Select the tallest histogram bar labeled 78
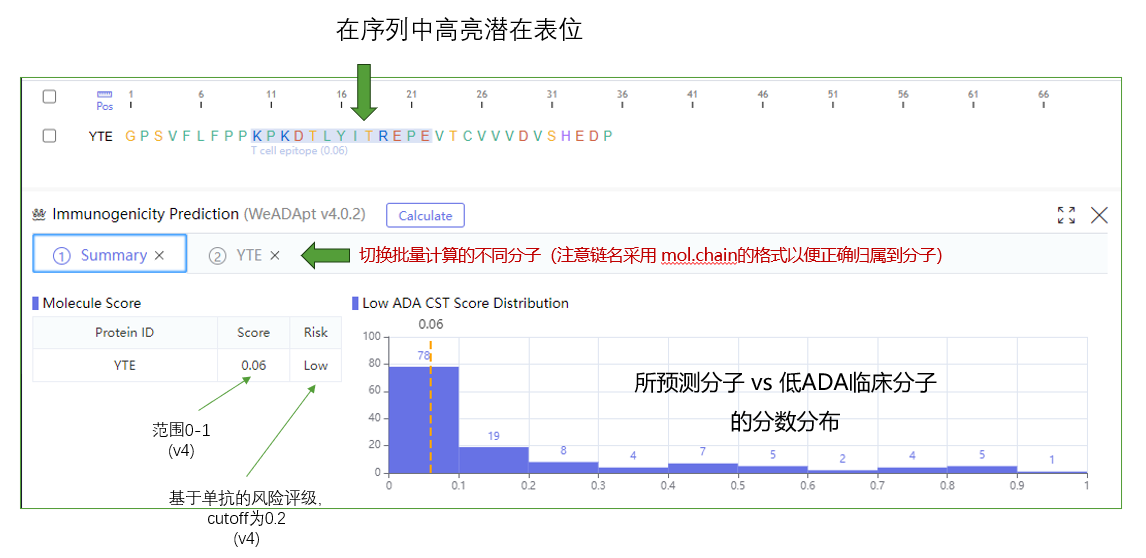Viewport: 1146px width, 558px height. 423,418
